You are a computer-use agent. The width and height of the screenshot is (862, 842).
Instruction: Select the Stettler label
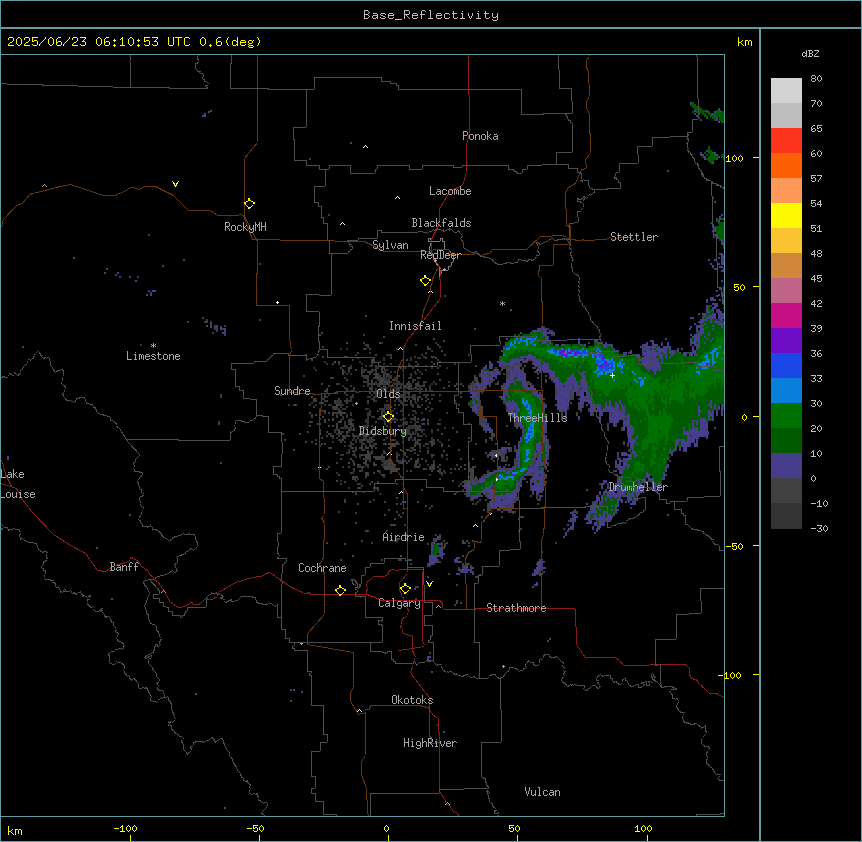pos(633,237)
